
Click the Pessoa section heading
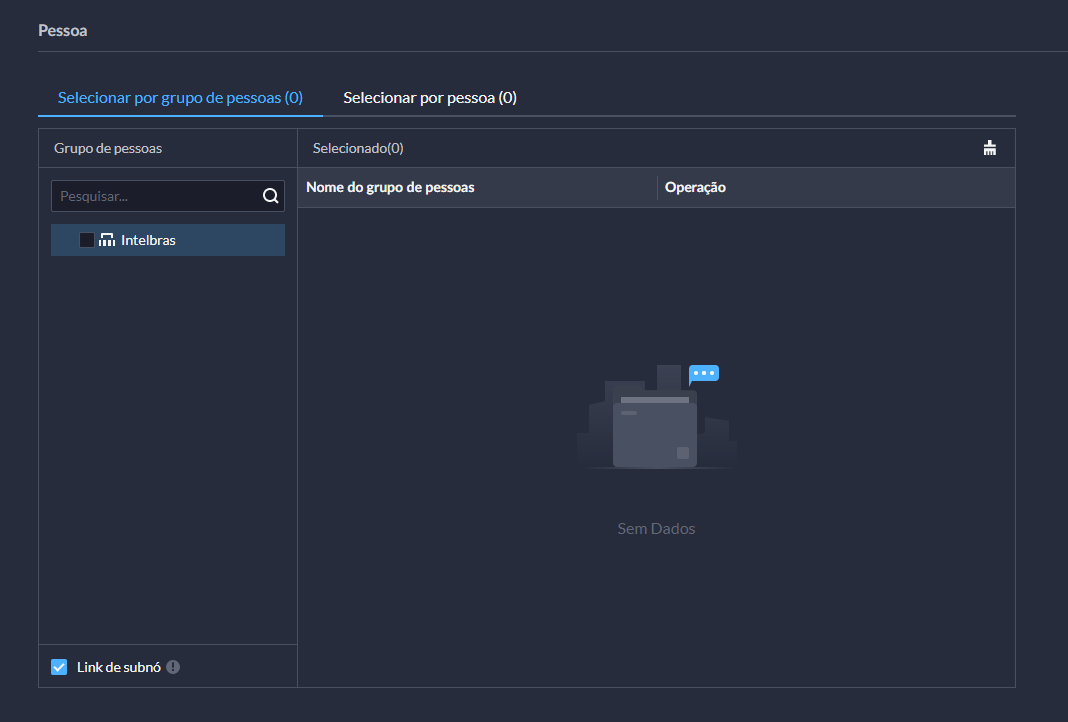click(63, 31)
